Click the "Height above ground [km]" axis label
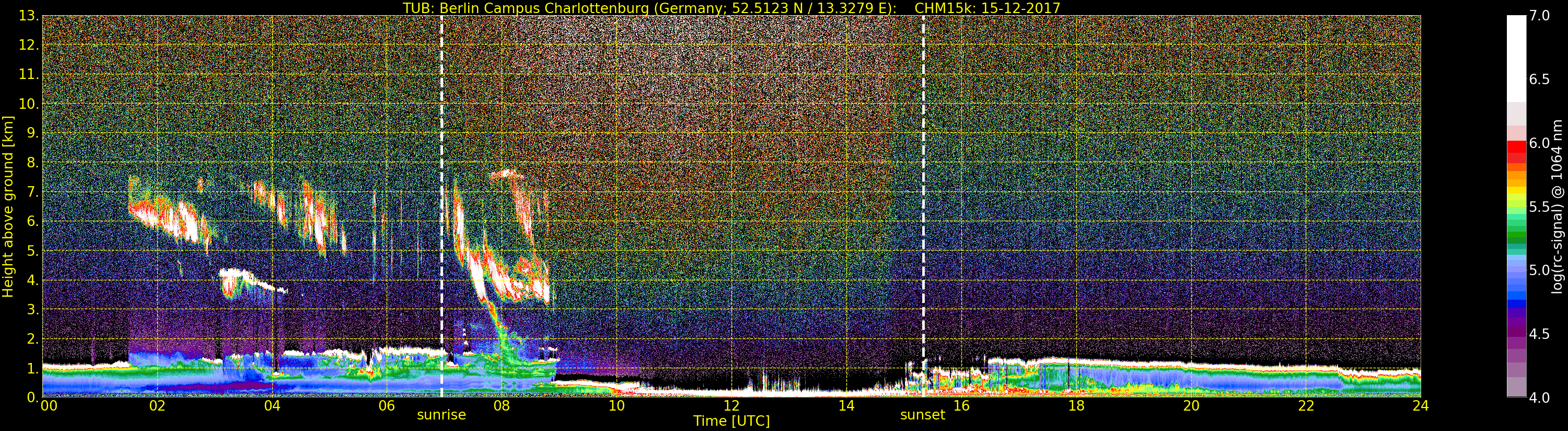Viewport: 1568px width, 431px height. pyautogui.click(x=8, y=207)
